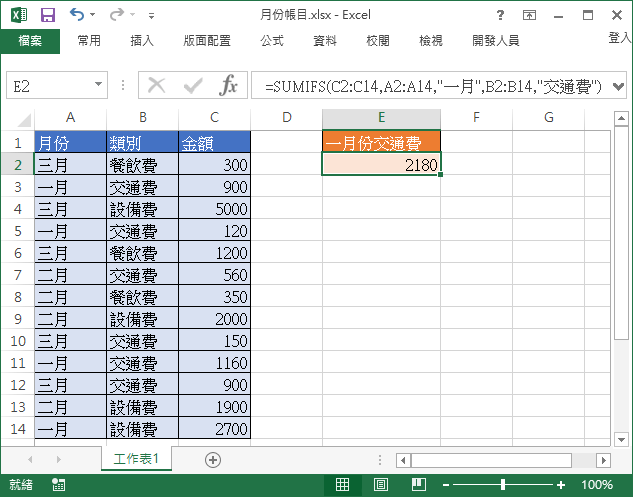Select column C header
The height and width of the screenshot is (497, 633).
214,117
